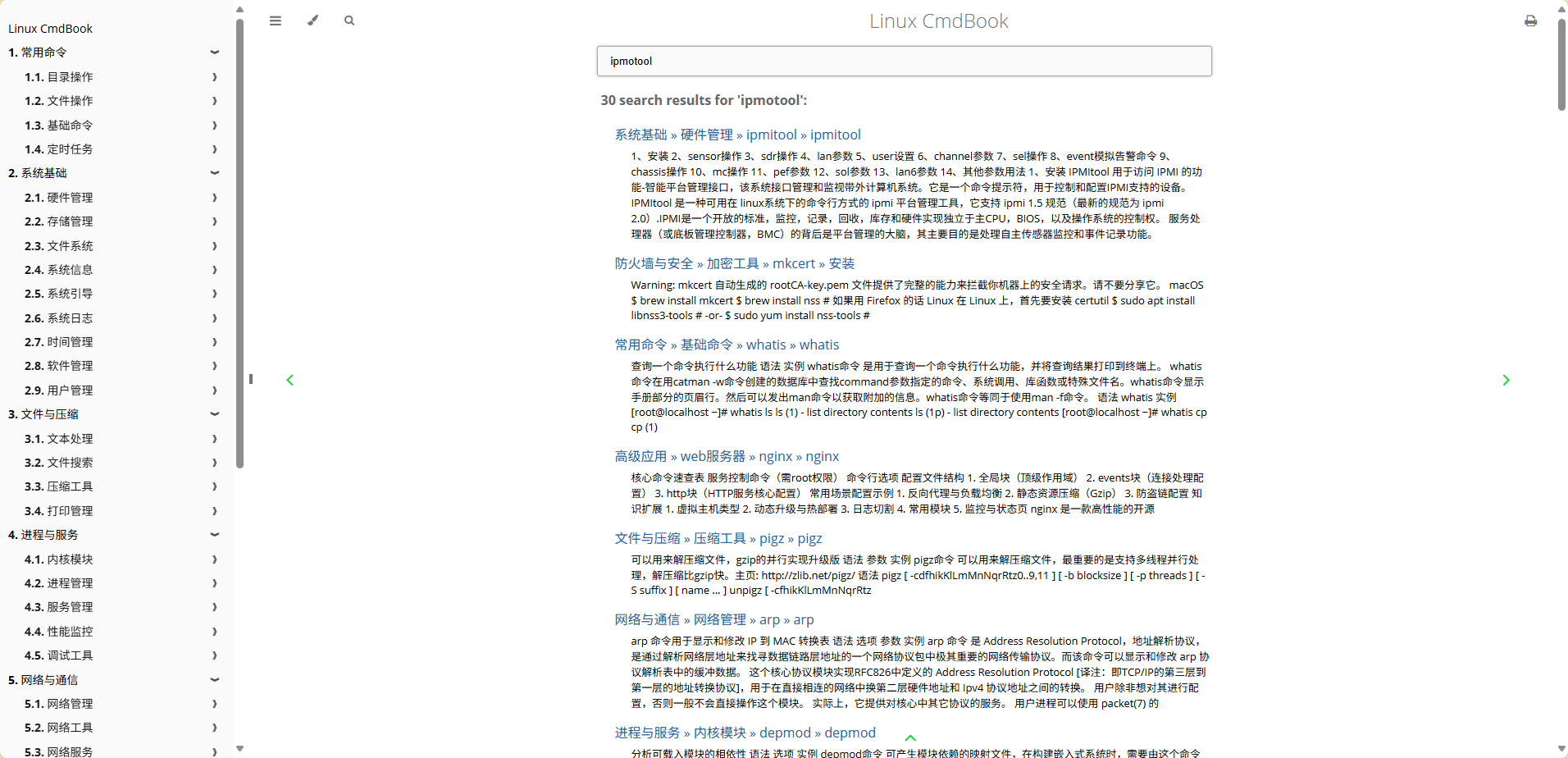Viewport: 1568px width, 758px height.
Task: Click the main page scrollbar thumb
Action: (1561, 64)
